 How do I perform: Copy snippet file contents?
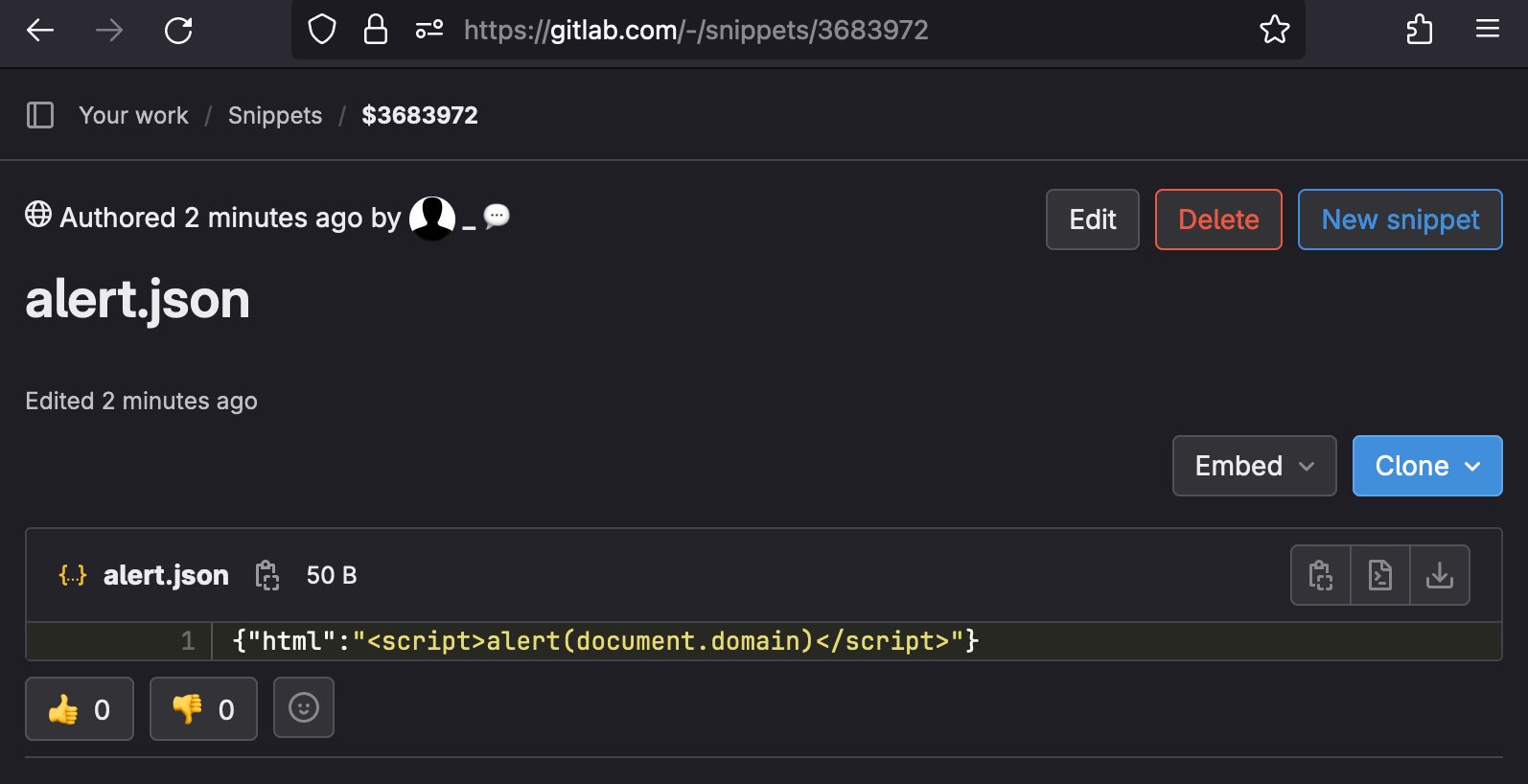[1320, 575]
